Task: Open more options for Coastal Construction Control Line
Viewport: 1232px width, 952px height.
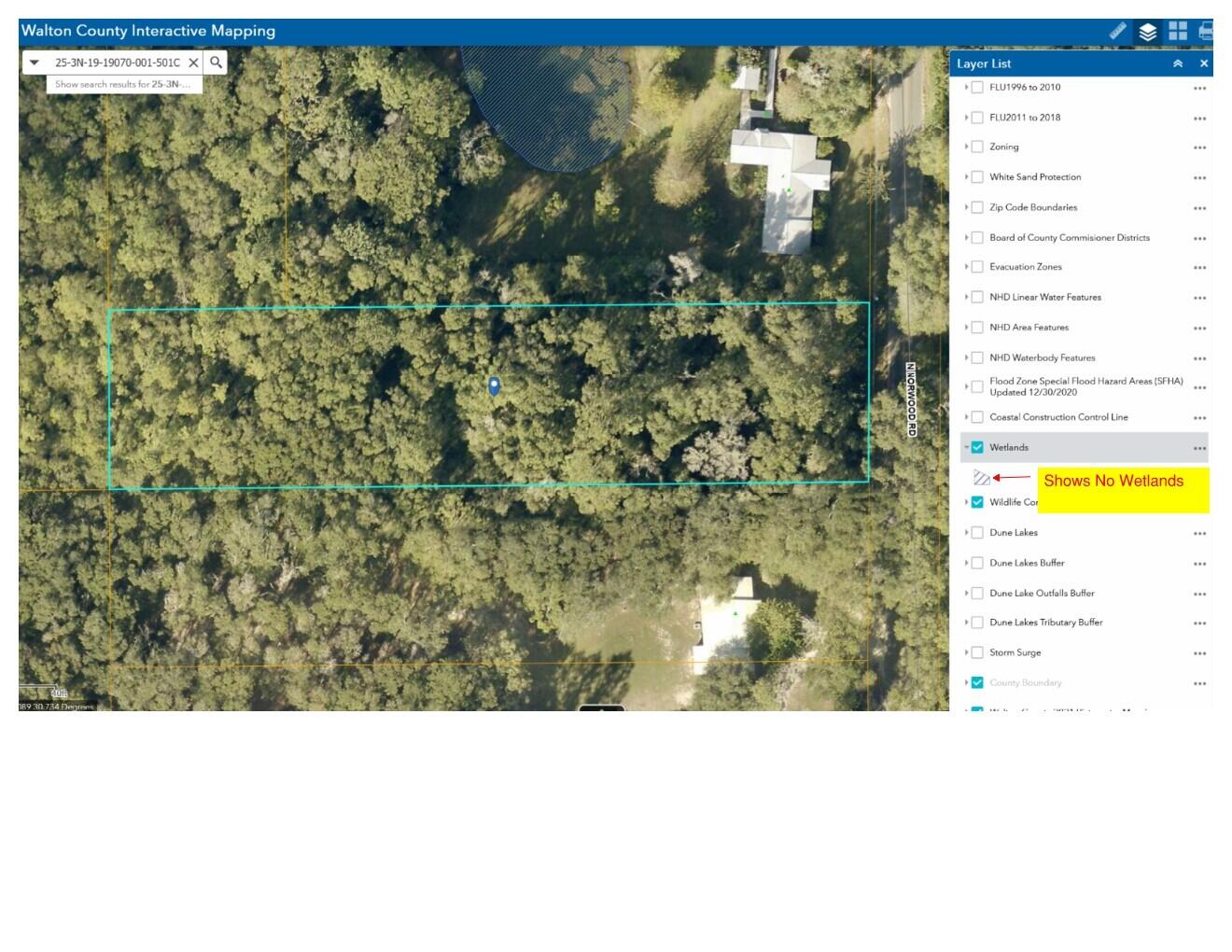Action: (1199, 418)
